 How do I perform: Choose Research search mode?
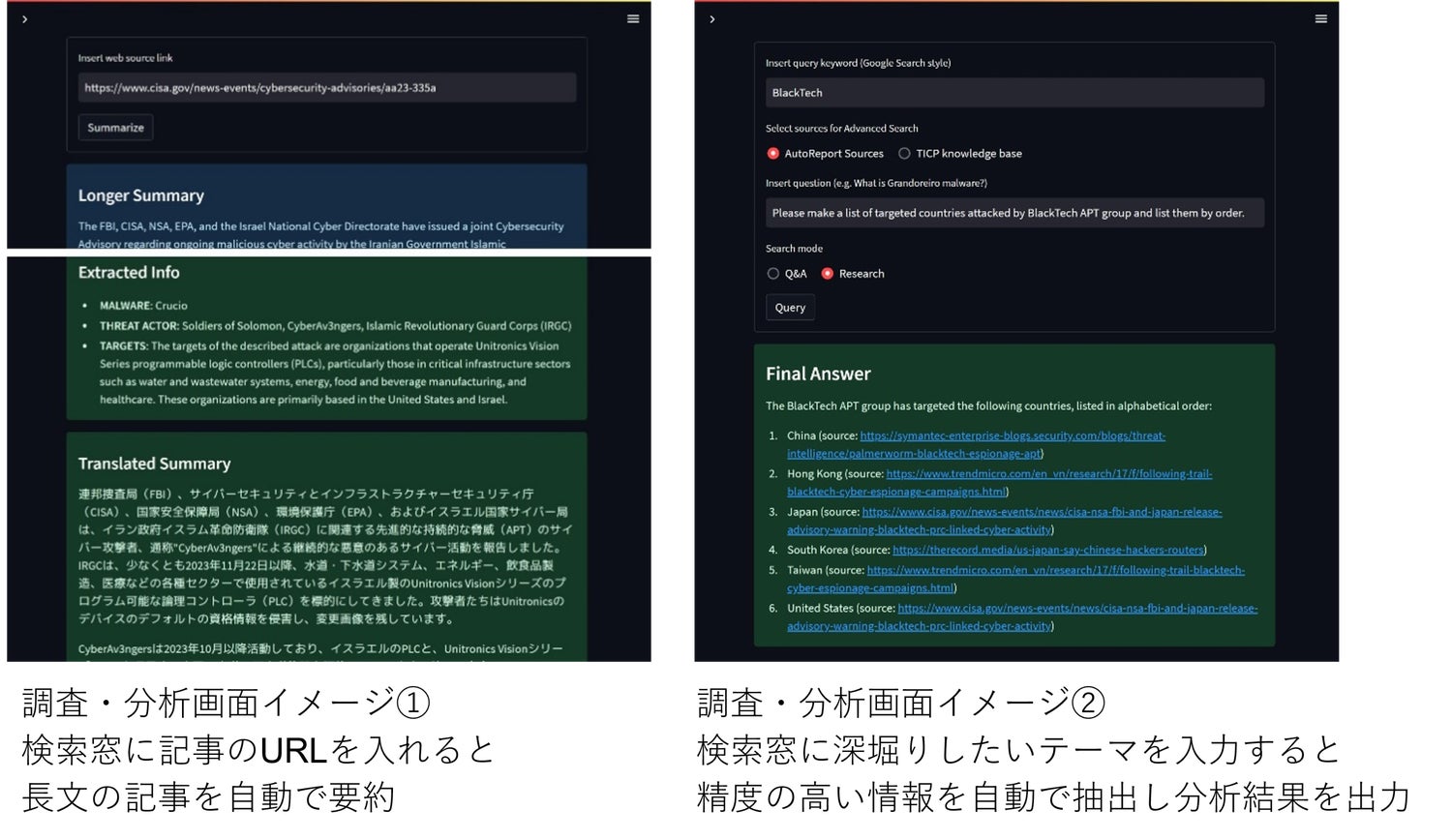pos(828,274)
